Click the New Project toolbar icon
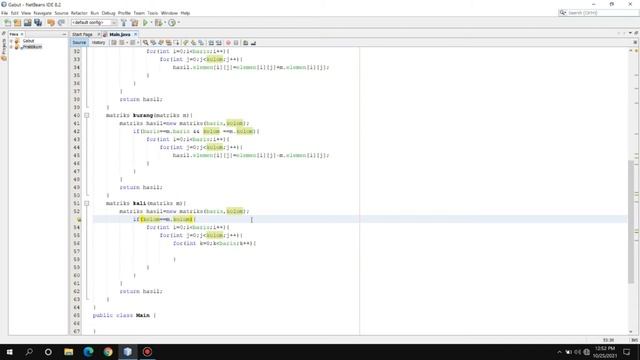Viewport: 640px width, 360px height. tap(18, 22)
